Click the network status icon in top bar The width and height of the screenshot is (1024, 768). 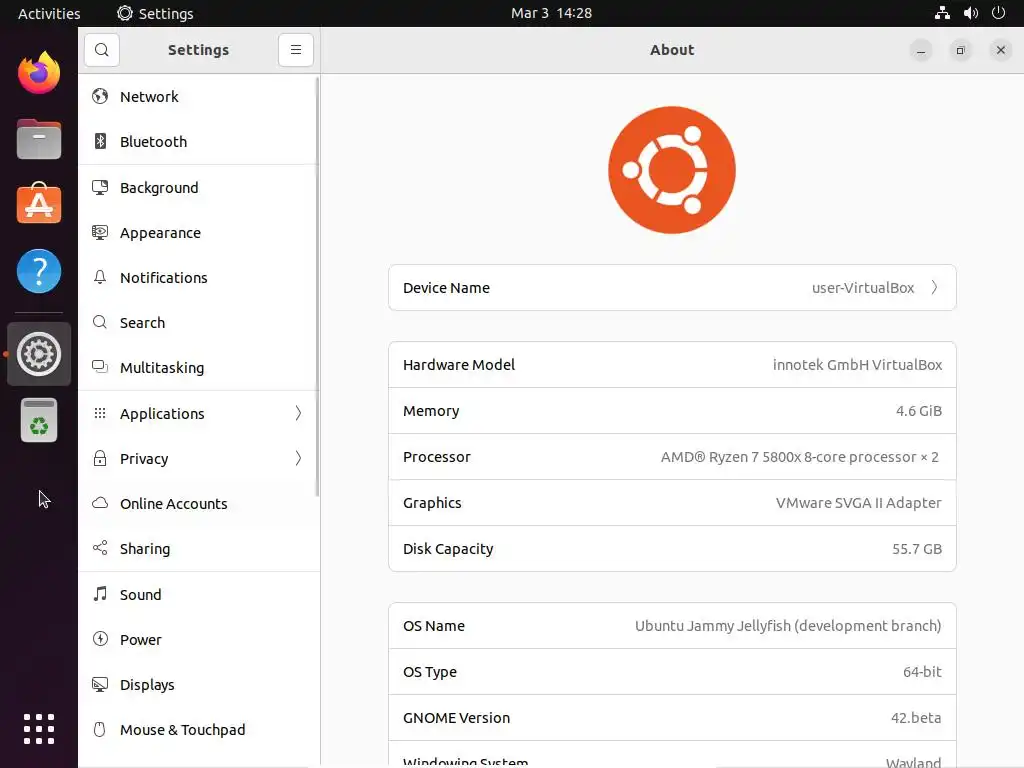click(942, 13)
